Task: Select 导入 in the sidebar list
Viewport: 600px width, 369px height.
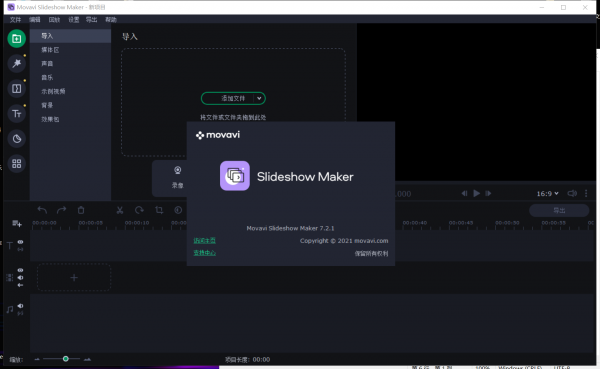Action: (70, 36)
